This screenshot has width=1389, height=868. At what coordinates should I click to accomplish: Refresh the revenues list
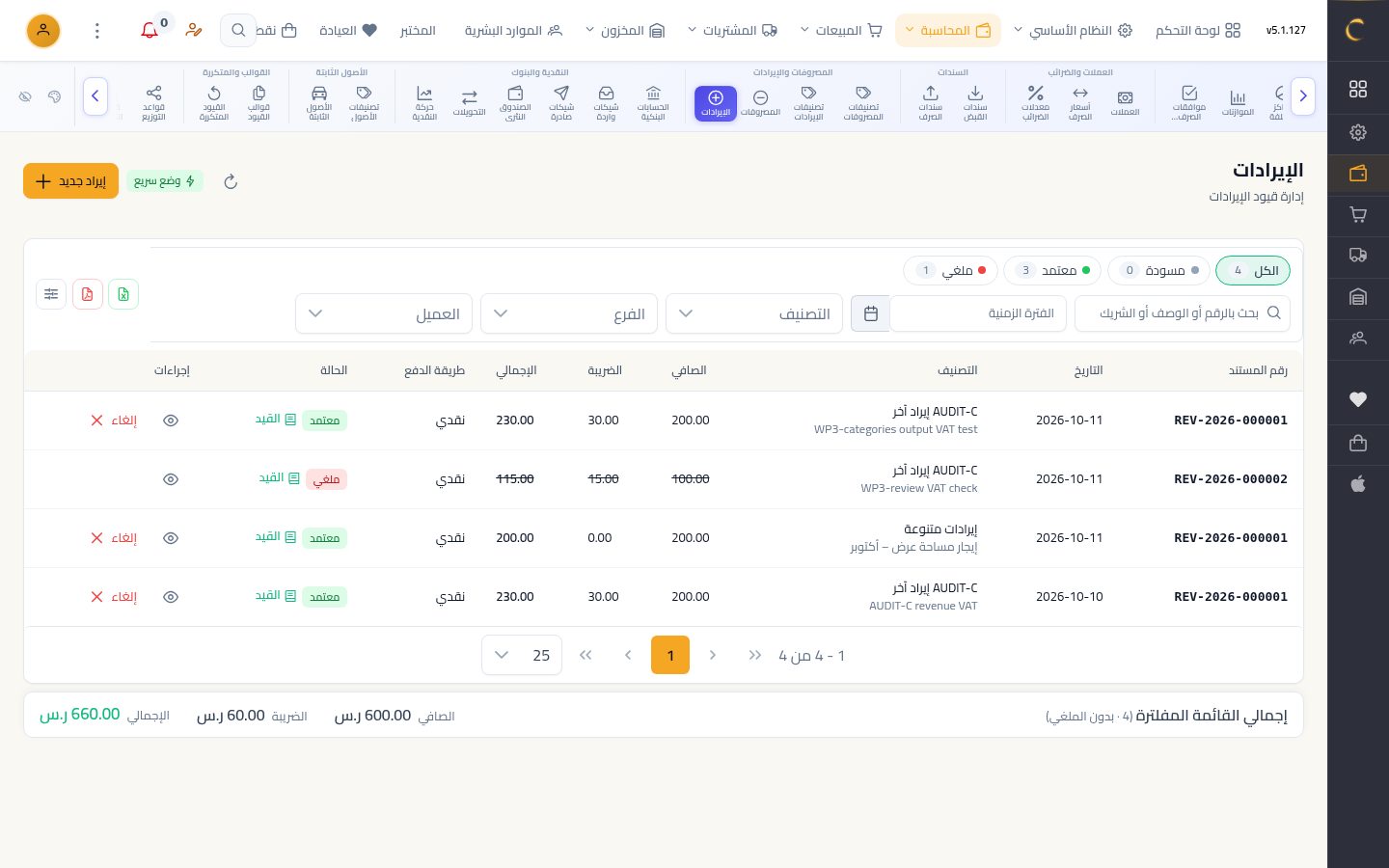231,181
